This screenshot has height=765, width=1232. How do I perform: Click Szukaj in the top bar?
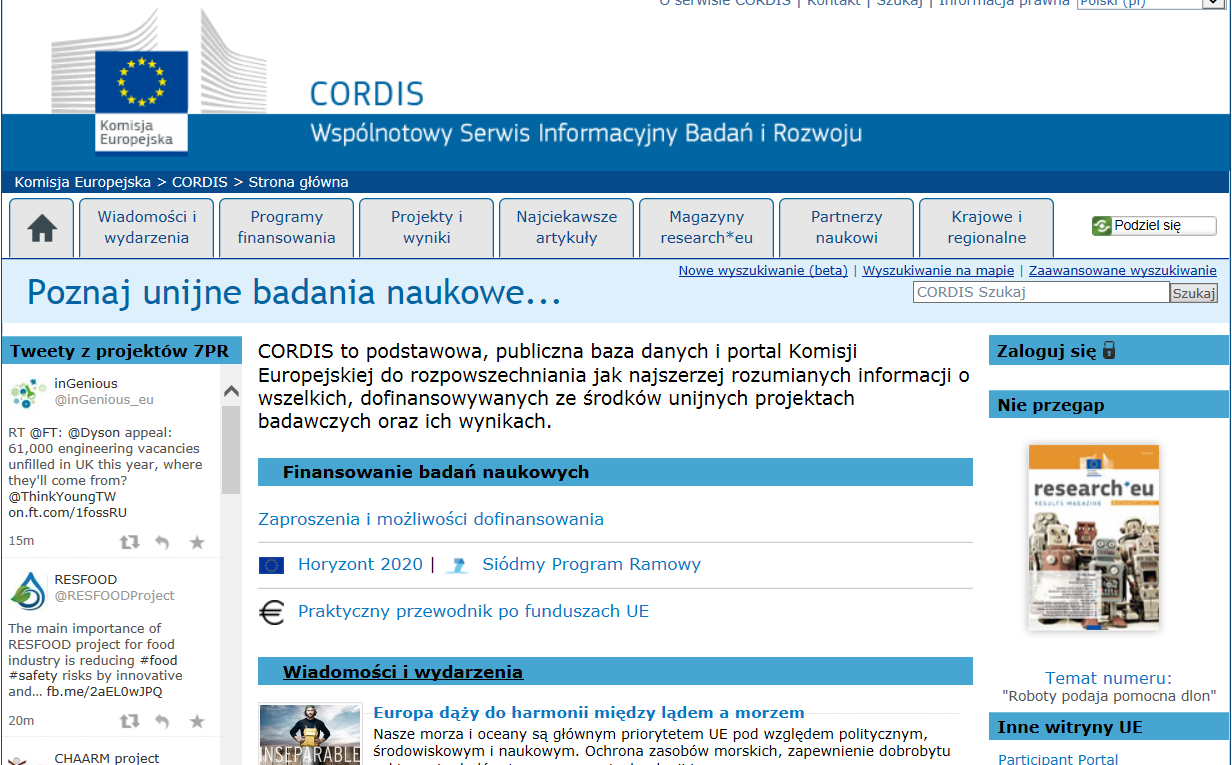coord(900,3)
